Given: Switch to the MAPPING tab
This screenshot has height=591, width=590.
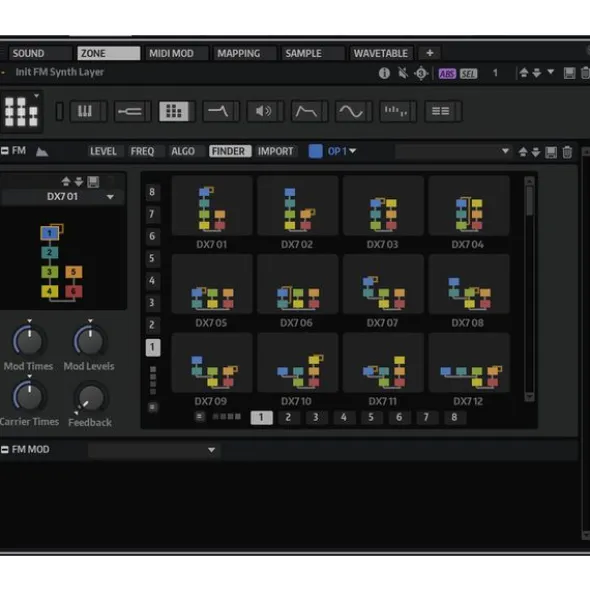Looking at the screenshot, I should pyautogui.click(x=245, y=53).
